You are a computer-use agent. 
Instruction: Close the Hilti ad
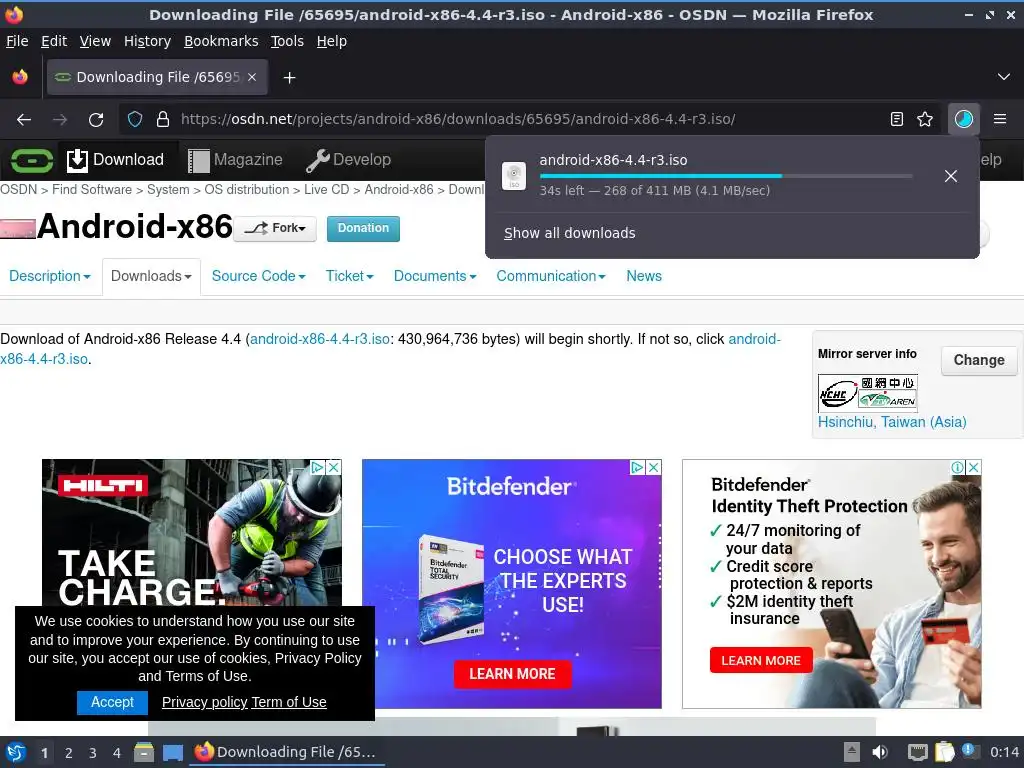coord(334,467)
